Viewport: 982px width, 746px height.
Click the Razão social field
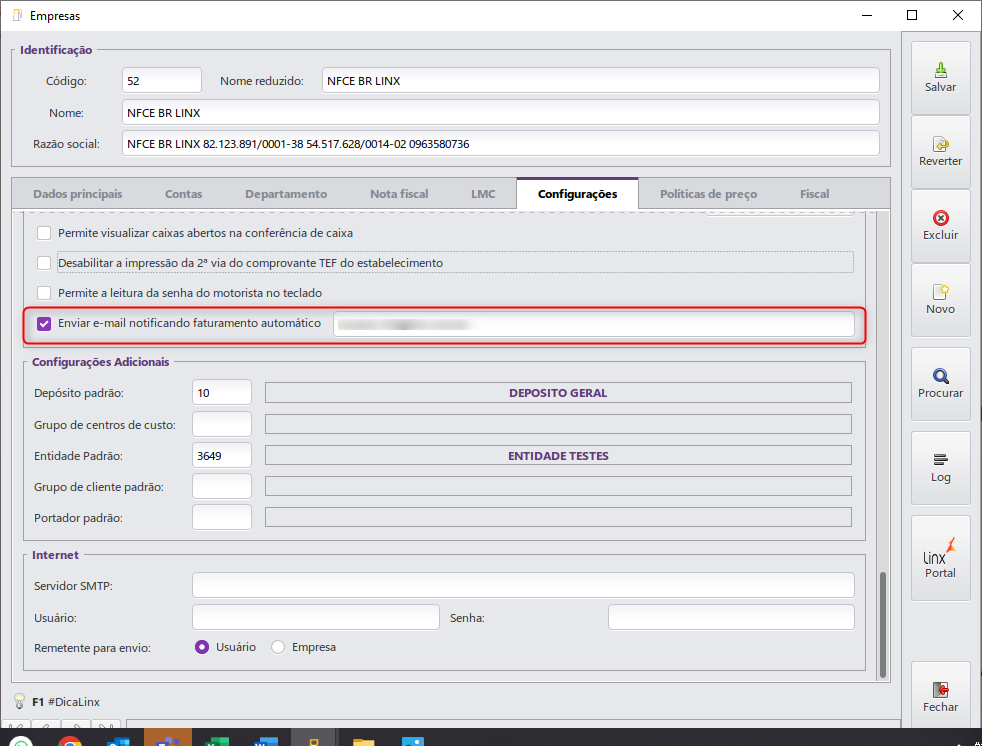(500, 144)
